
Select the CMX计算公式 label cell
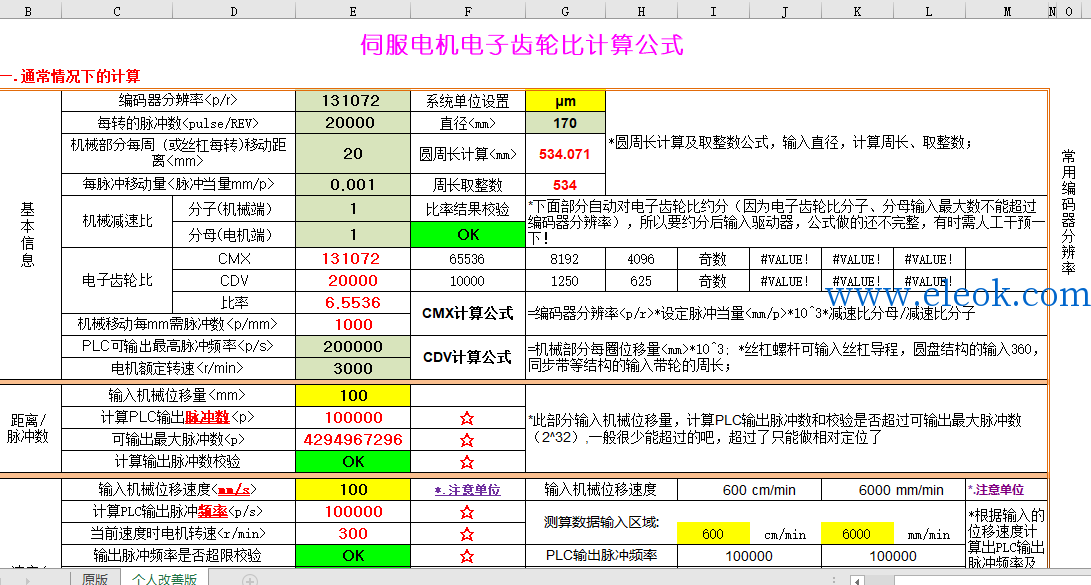[x=468, y=314]
